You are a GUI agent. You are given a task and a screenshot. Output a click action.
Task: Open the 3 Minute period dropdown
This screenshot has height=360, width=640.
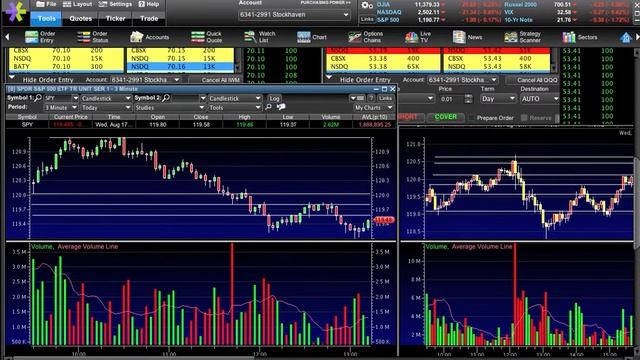click(61, 107)
